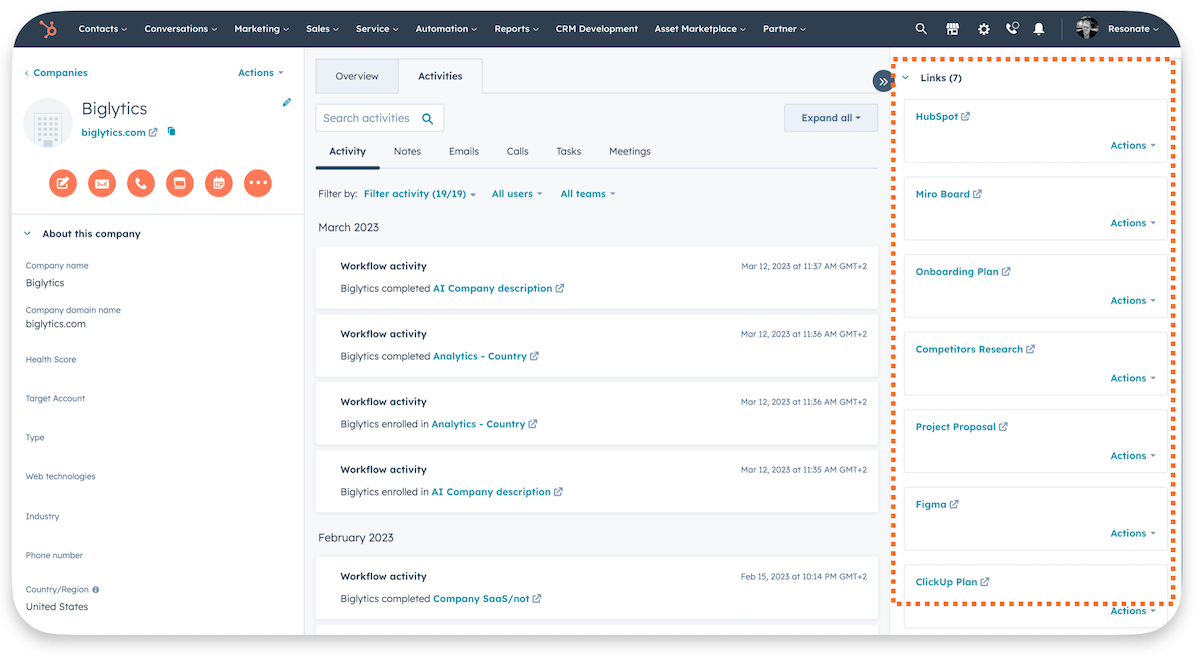Viewport: 1200px width, 663px height.
Task: Open the Reports menu
Action: click(517, 29)
